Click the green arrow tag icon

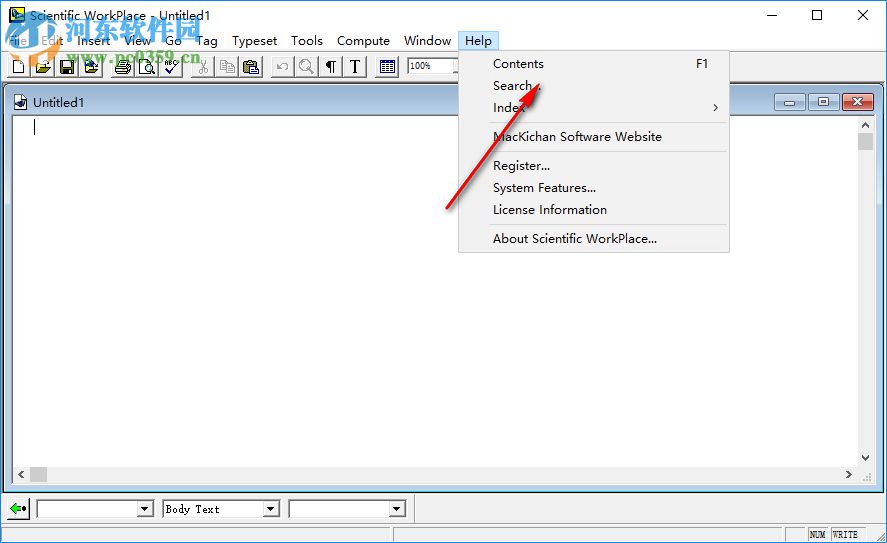pos(19,508)
